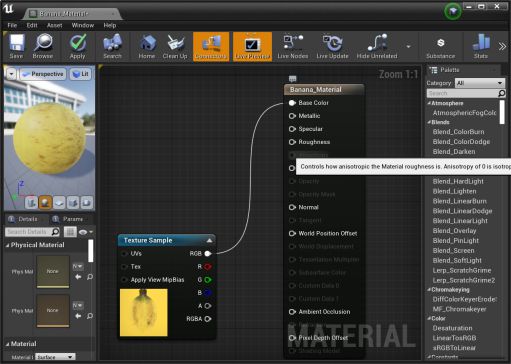Click the UVs input pin on Texture Sample

(x=124, y=254)
